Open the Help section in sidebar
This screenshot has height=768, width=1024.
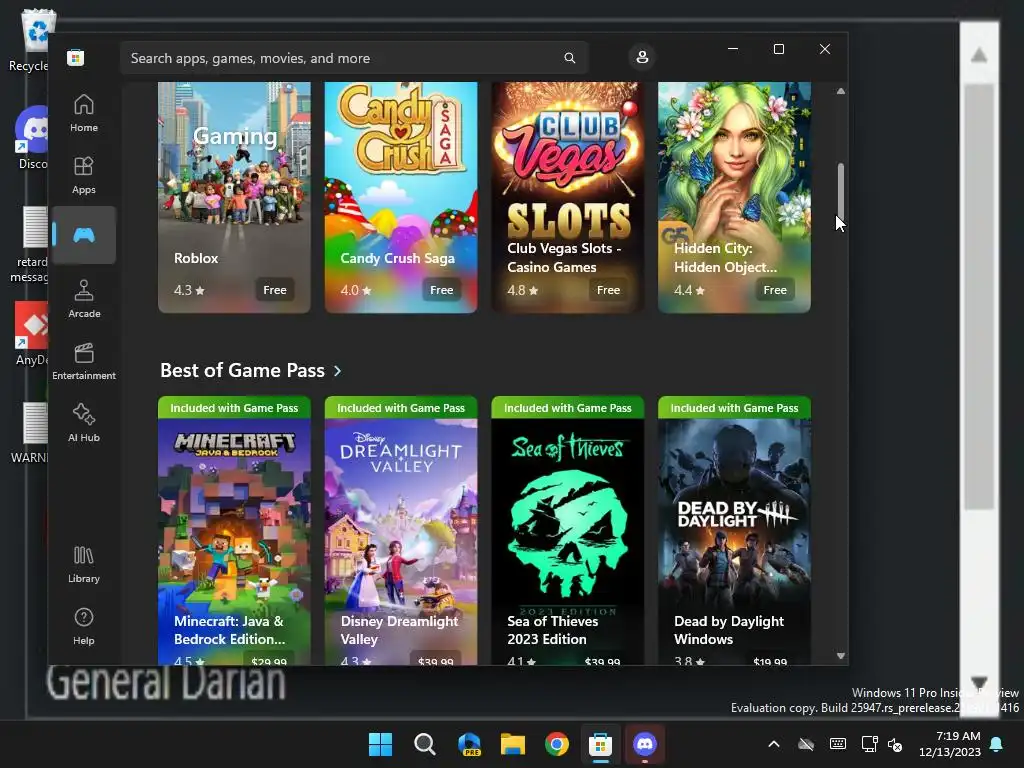click(x=84, y=626)
